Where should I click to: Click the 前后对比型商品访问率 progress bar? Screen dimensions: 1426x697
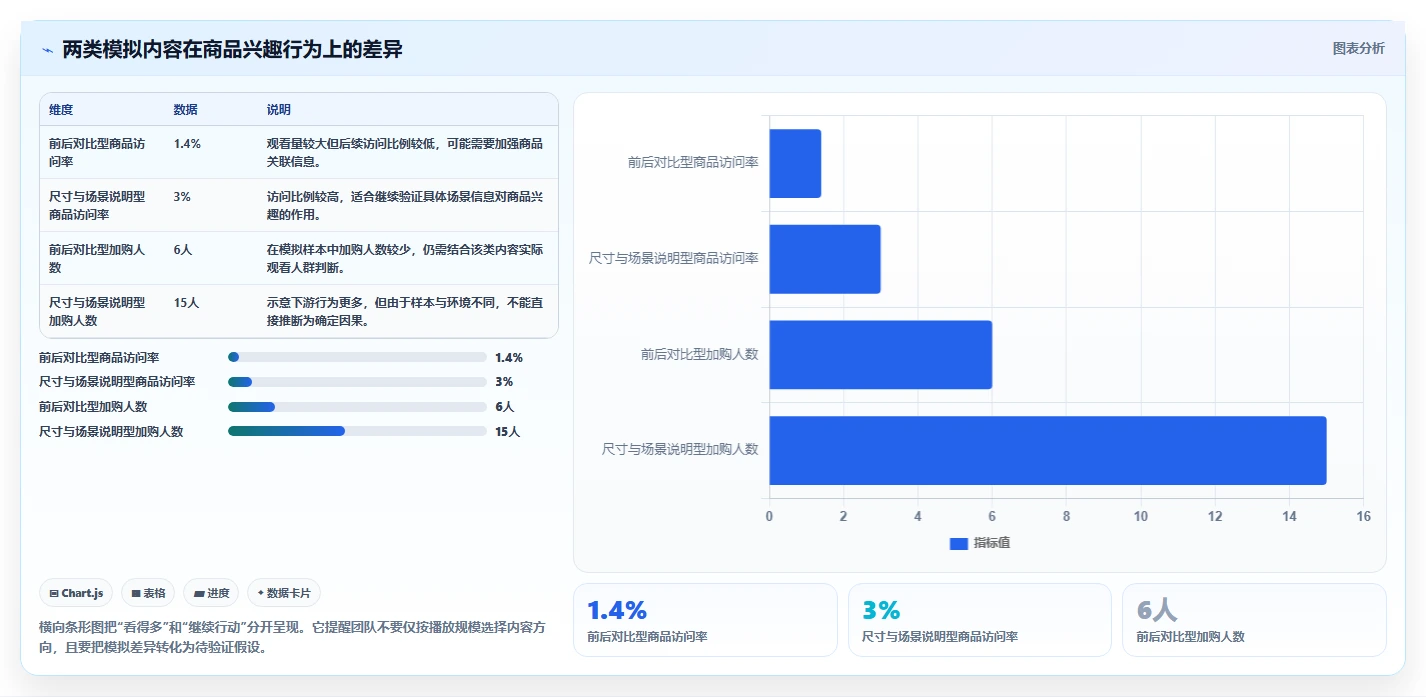(357, 357)
